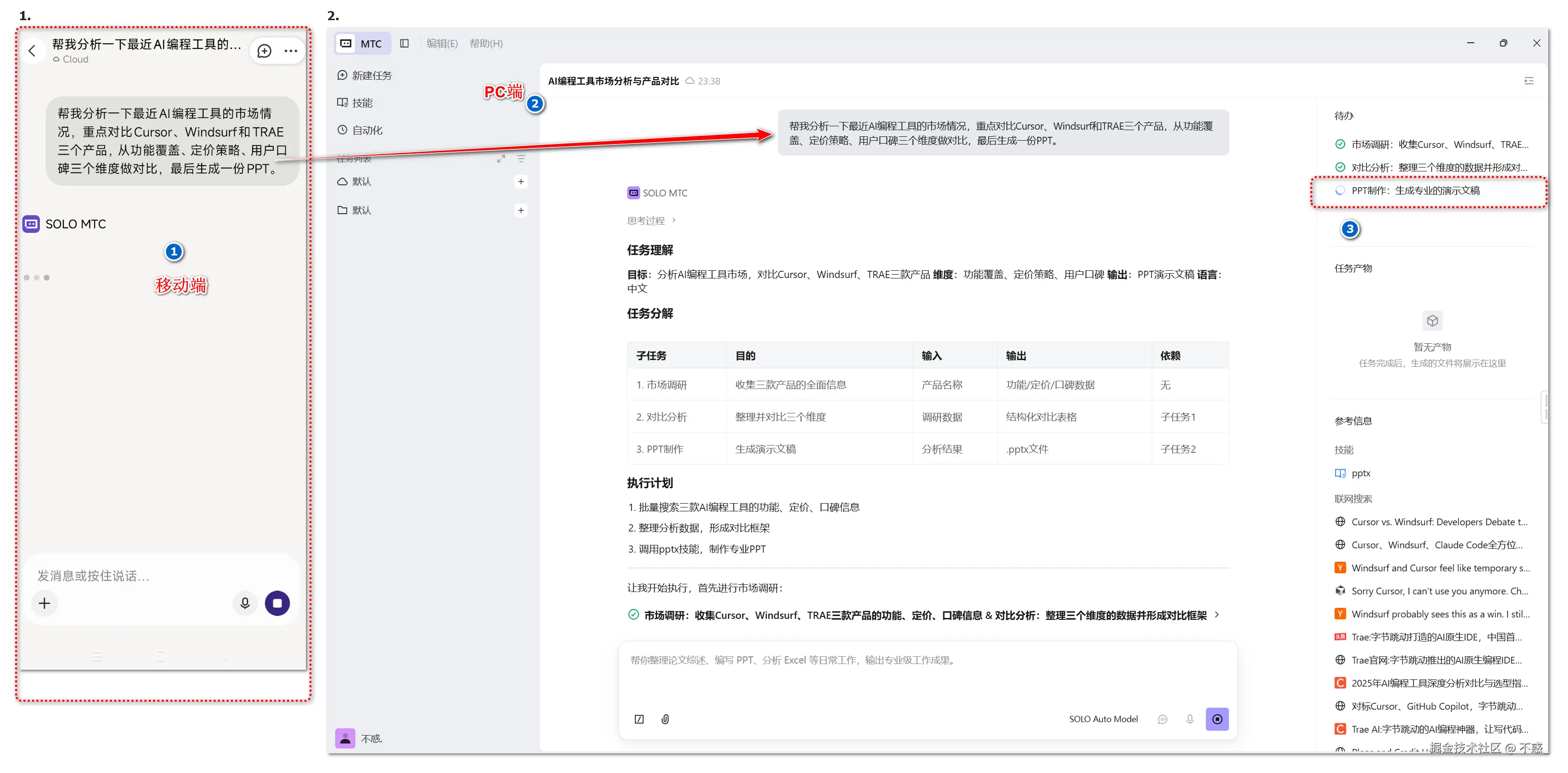Open the three-dot more menu on mobile
Image resolution: width=1568 pixels, height=773 pixels.
click(291, 51)
